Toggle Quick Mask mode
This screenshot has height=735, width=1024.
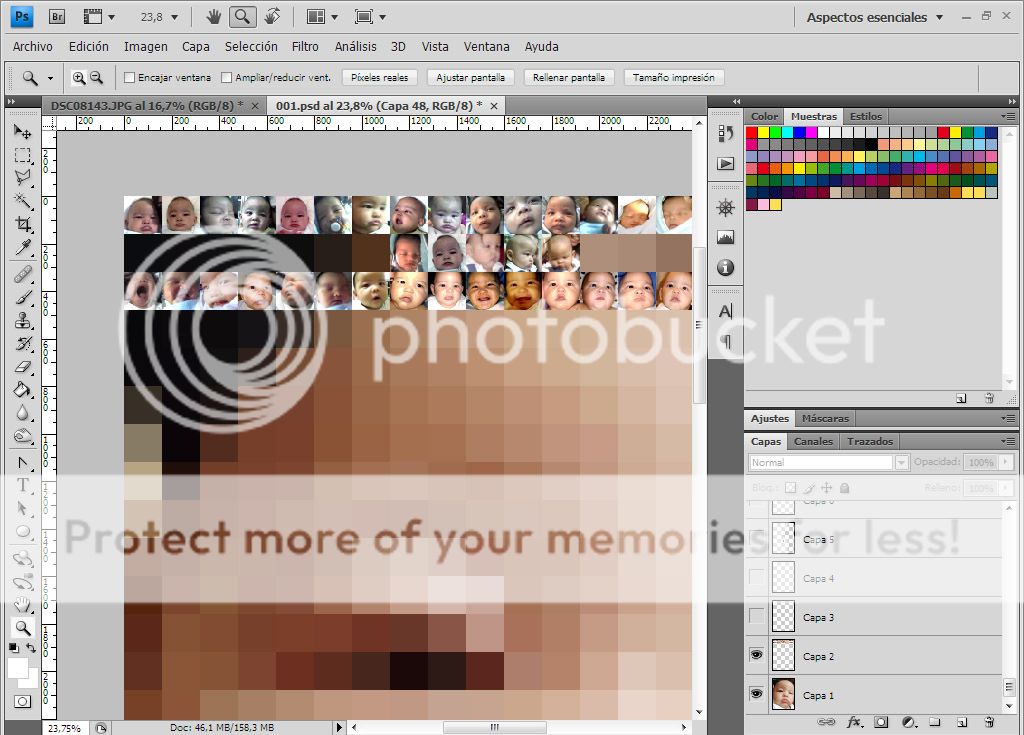point(22,702)
